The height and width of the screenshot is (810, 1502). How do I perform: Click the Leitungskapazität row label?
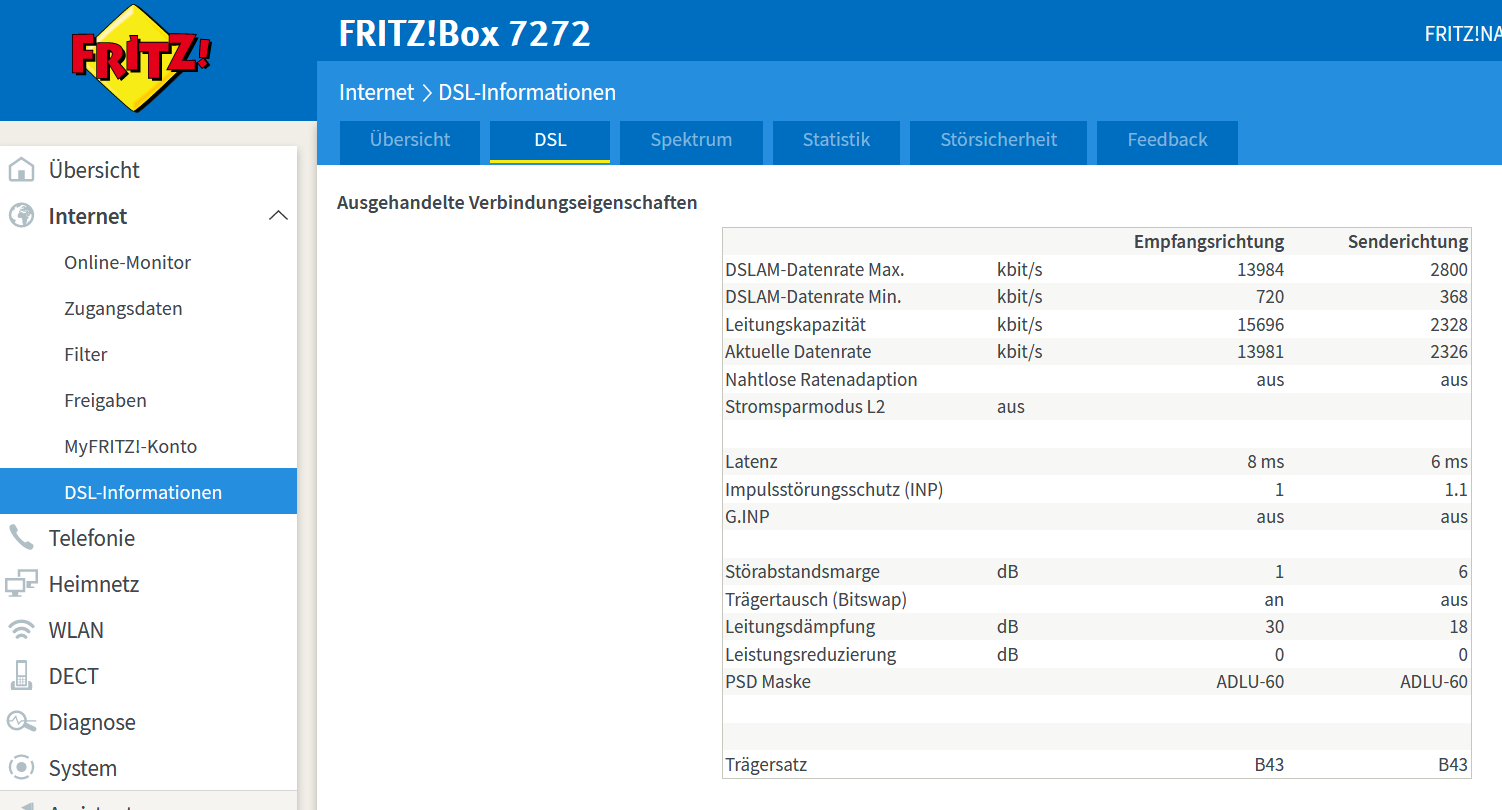tap(796, 325)
